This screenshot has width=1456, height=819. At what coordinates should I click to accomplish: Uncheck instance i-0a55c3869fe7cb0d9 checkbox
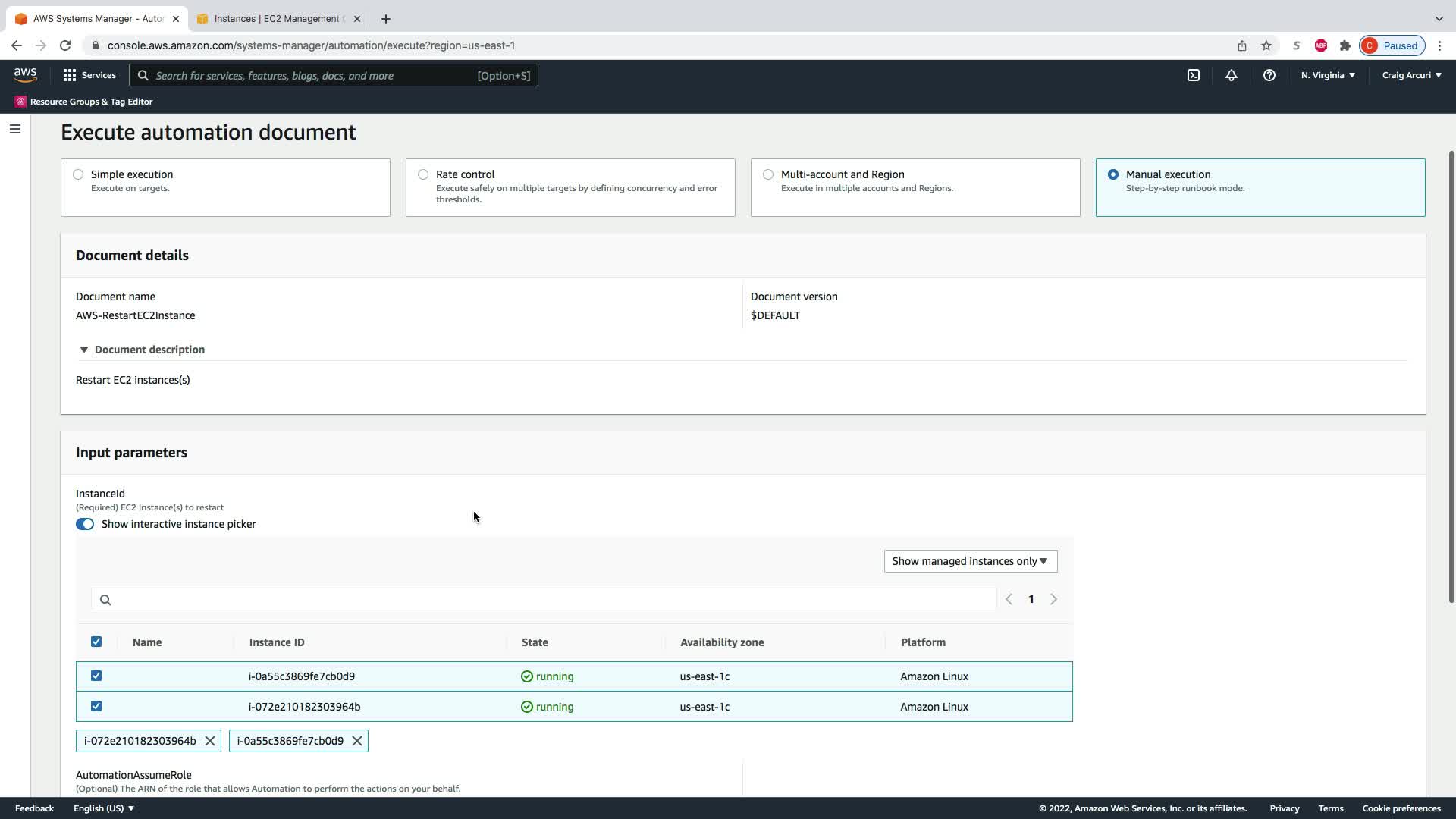pos(96,676)
